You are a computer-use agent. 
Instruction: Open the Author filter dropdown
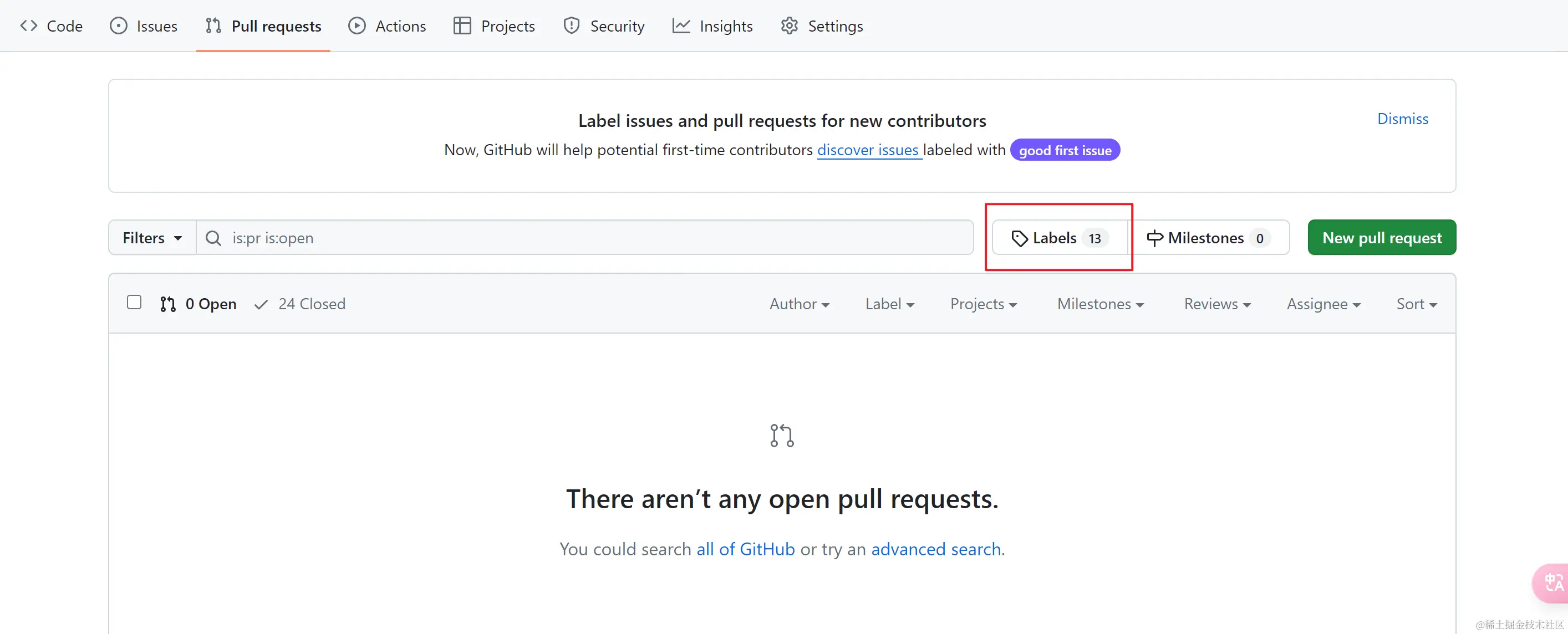798,304
